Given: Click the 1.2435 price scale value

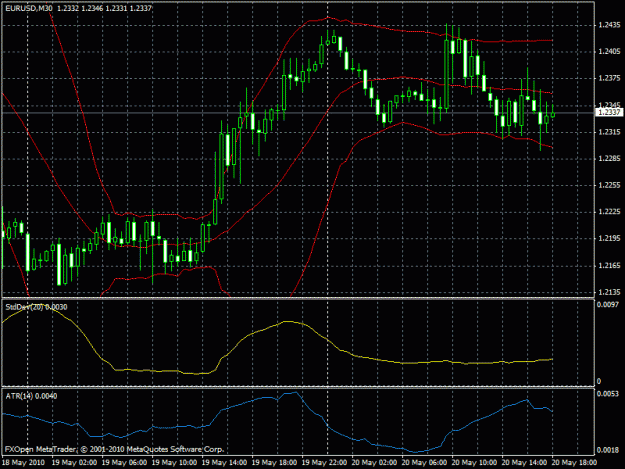Looking at the screenshot, I should click(x=609, y=25).
